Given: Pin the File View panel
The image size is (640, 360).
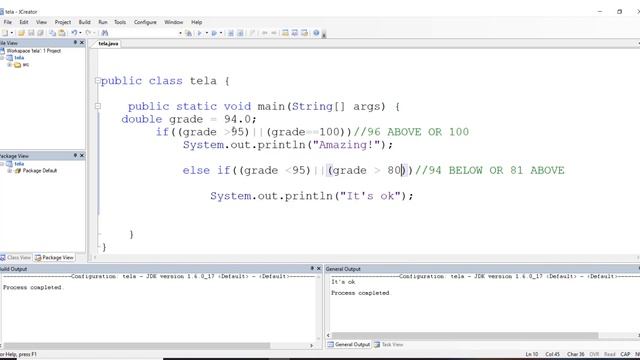Looking at the screenshot, I should coord(75,42).
